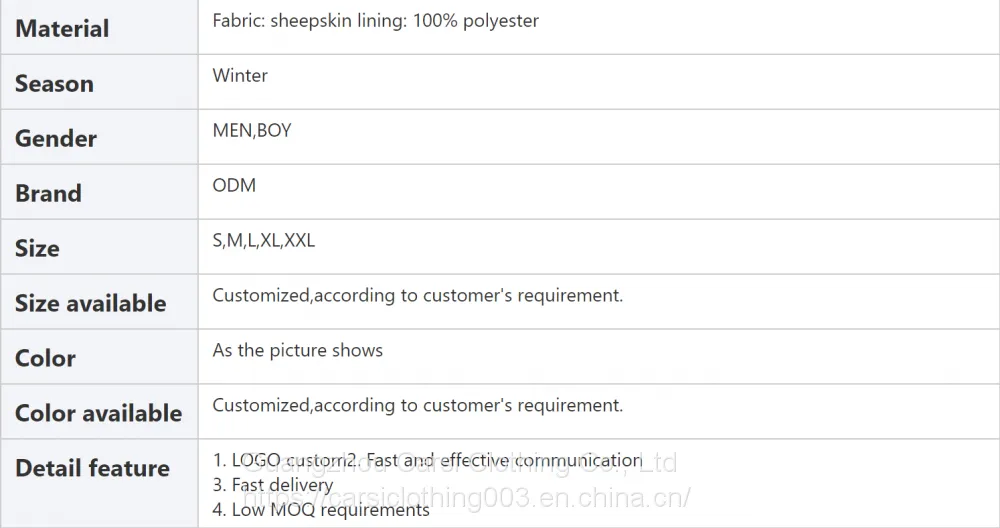This screenshot has height=528, width=1000.
Task: Click the Material row label
Action: click(62, 29)
